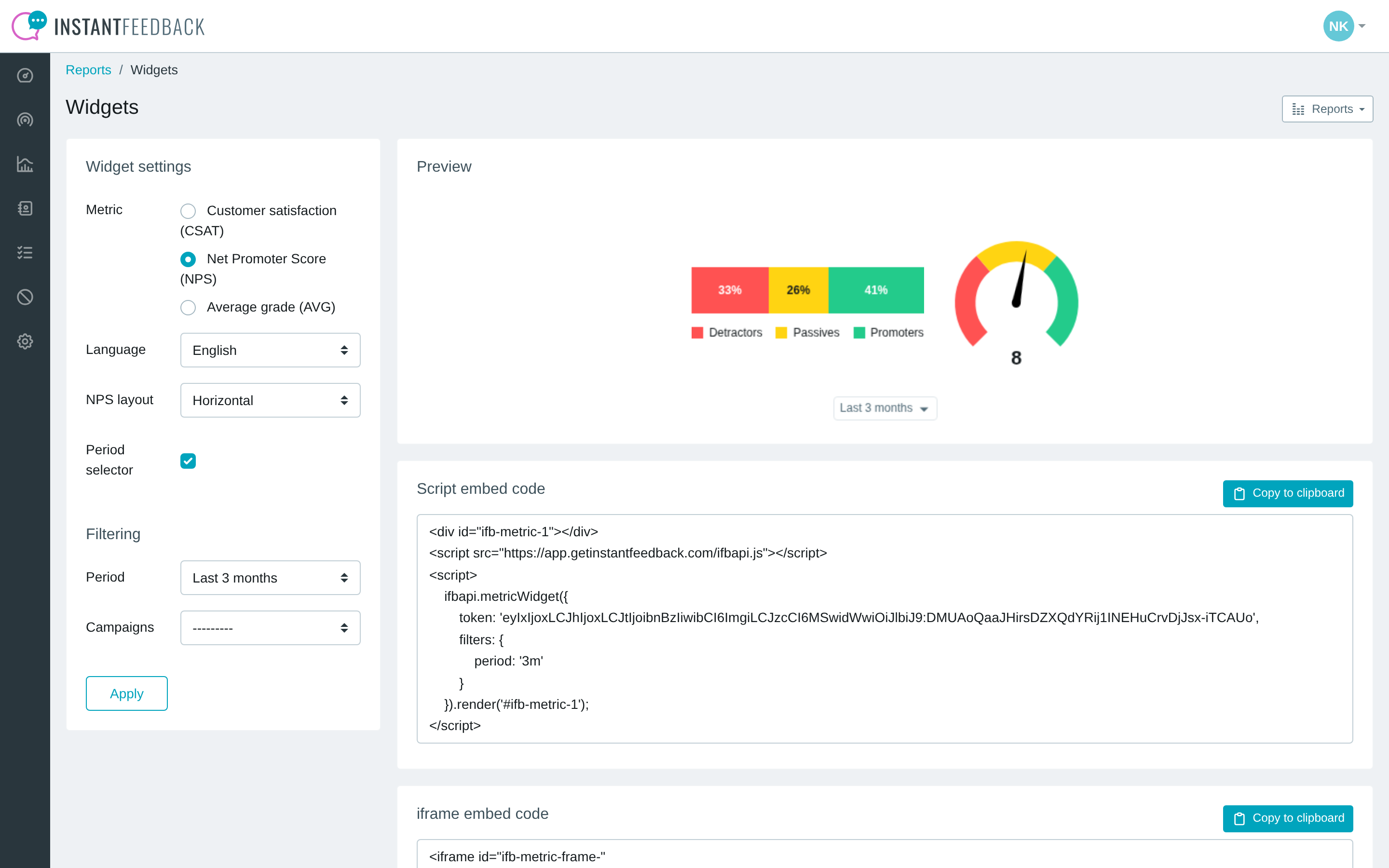Click the Script embed code heading
Screen dimensions: 1389x868
[480, 488]
